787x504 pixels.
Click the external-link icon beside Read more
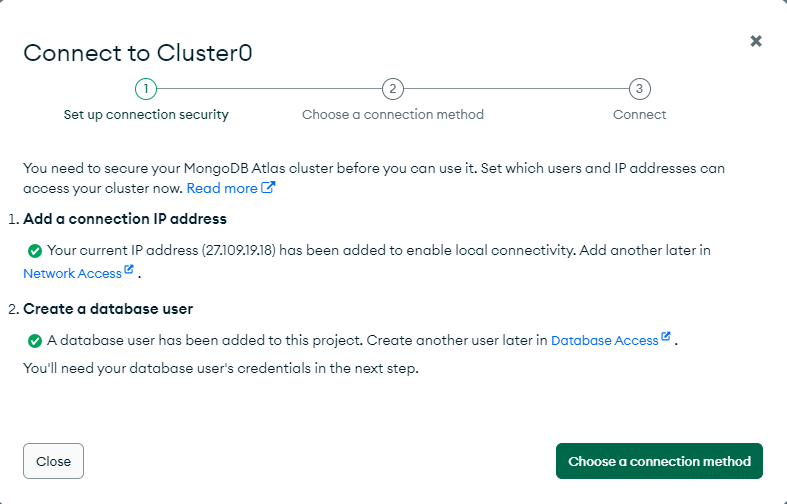[x=269, y=187]
